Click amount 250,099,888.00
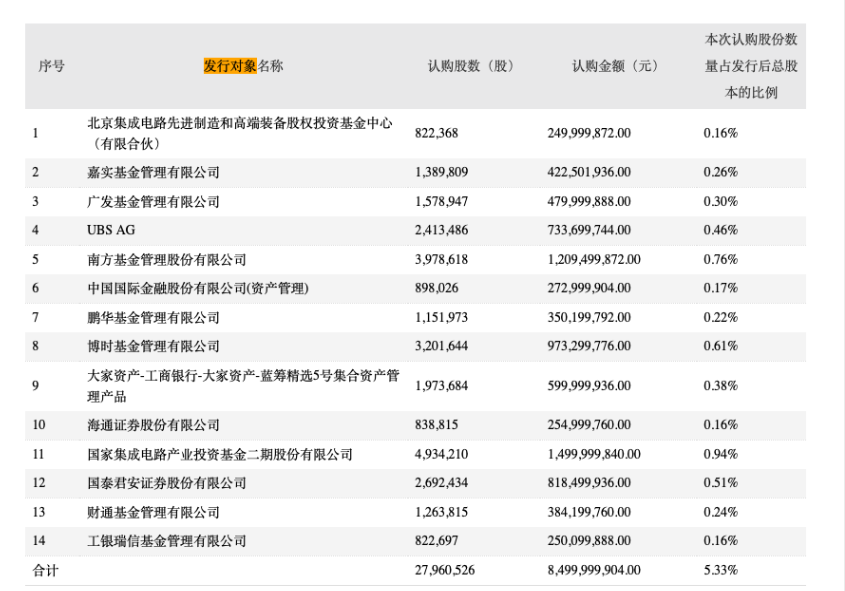Screen dimensions: 845x591 pos(589,540)
